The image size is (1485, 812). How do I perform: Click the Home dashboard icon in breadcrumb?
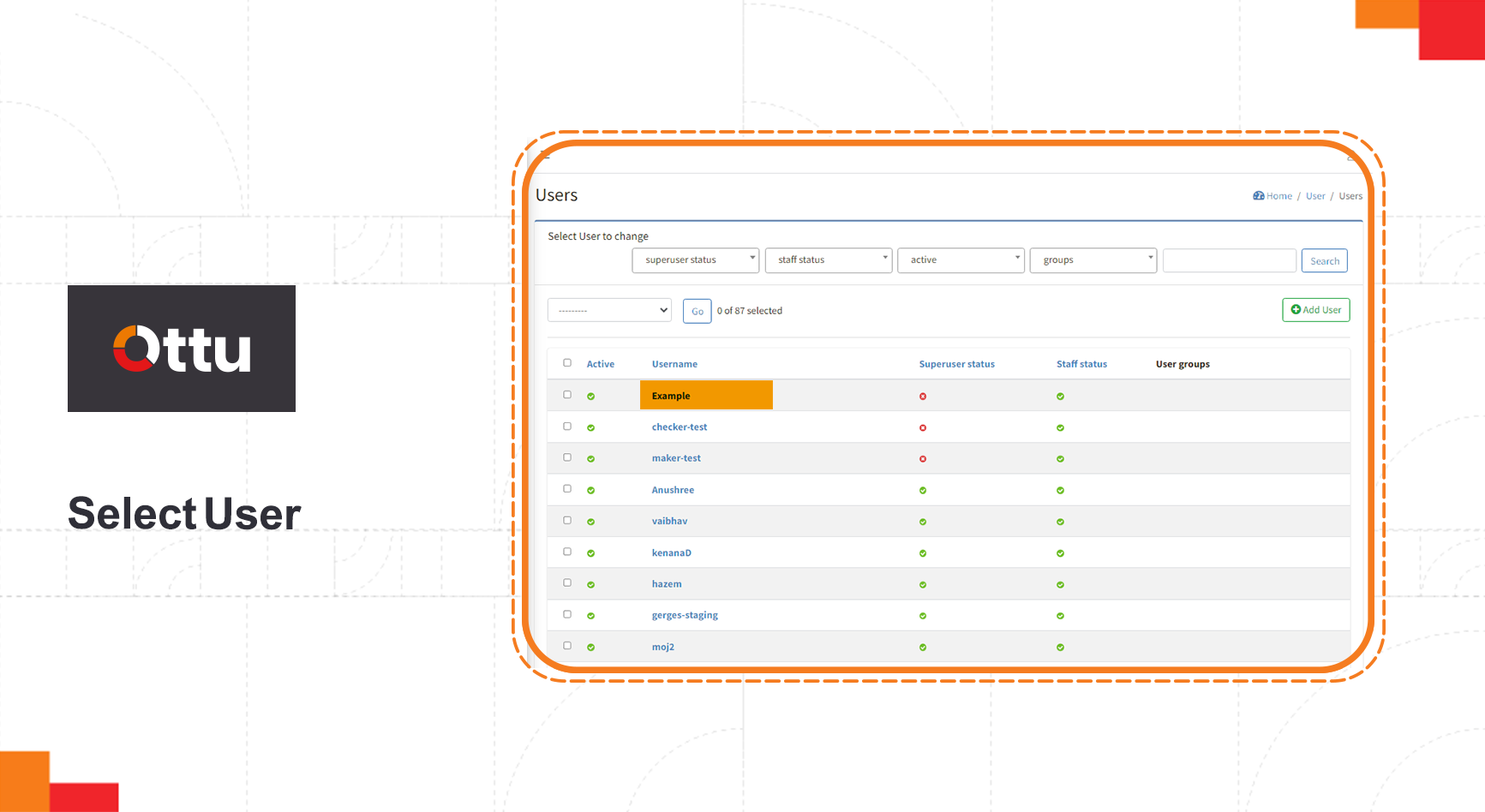pos(1258,196)
